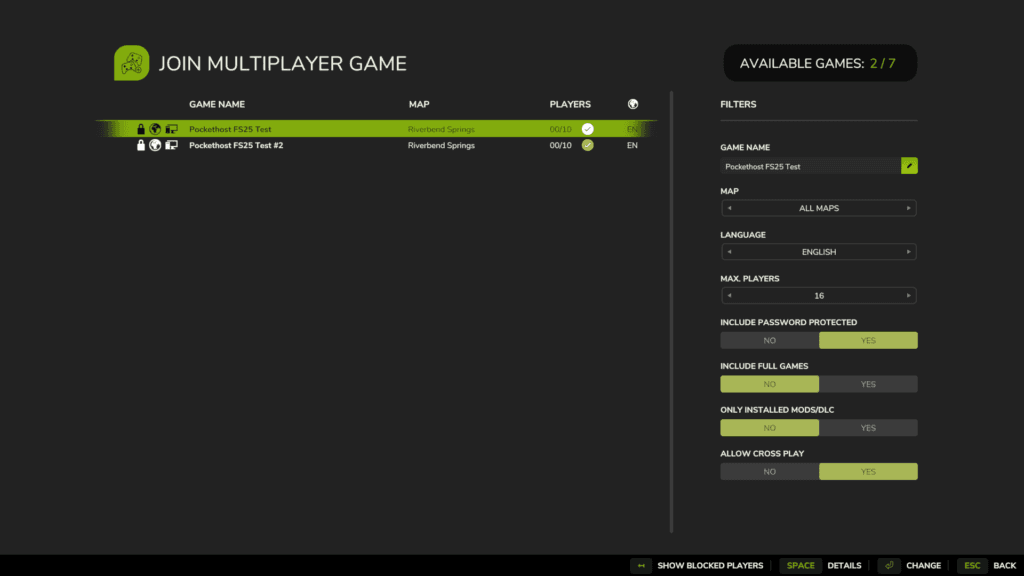Set Include Password Protected to No
Image resolution: width=1024 pixels, height=576 pixels.
[x=769, y=340]
